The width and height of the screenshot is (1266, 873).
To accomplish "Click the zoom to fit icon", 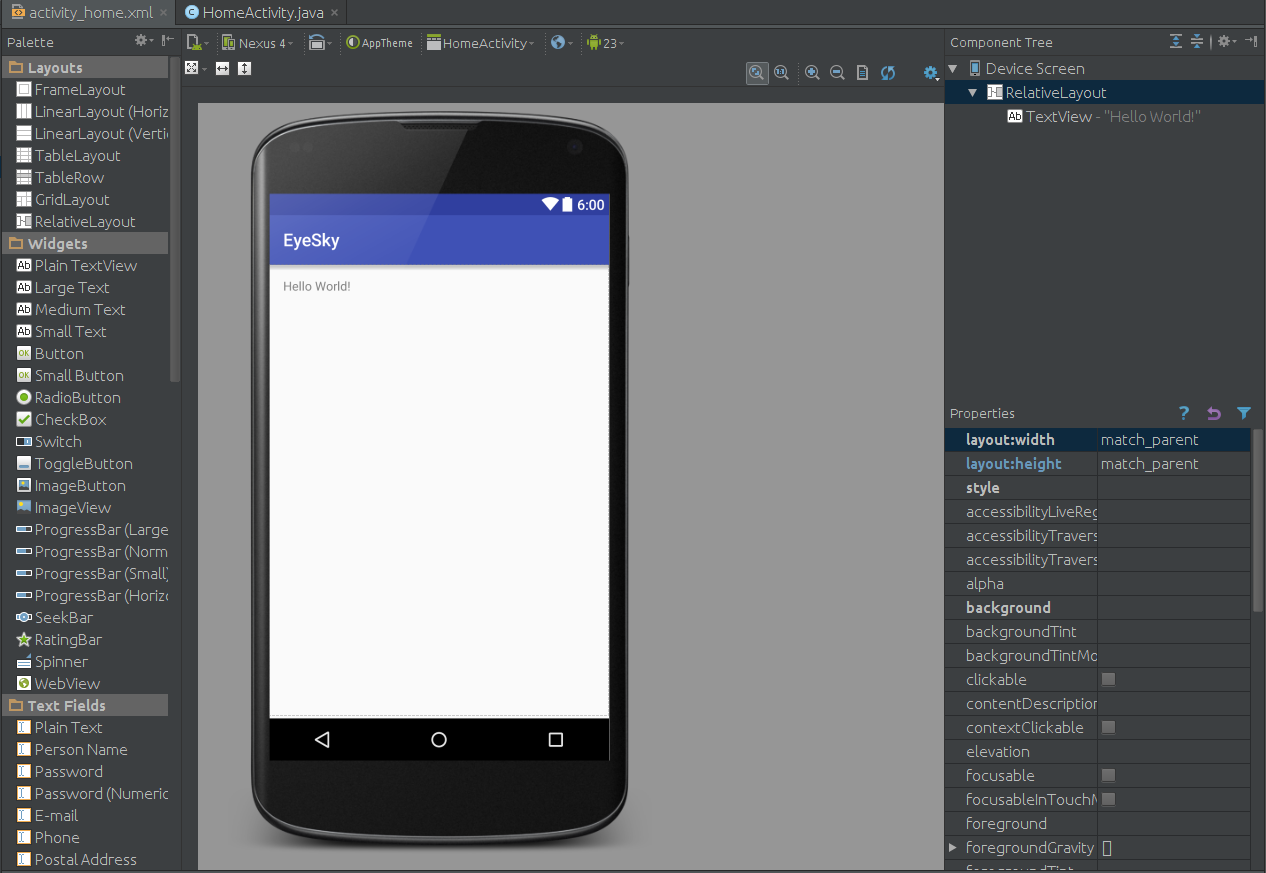I will click(757, 73).
